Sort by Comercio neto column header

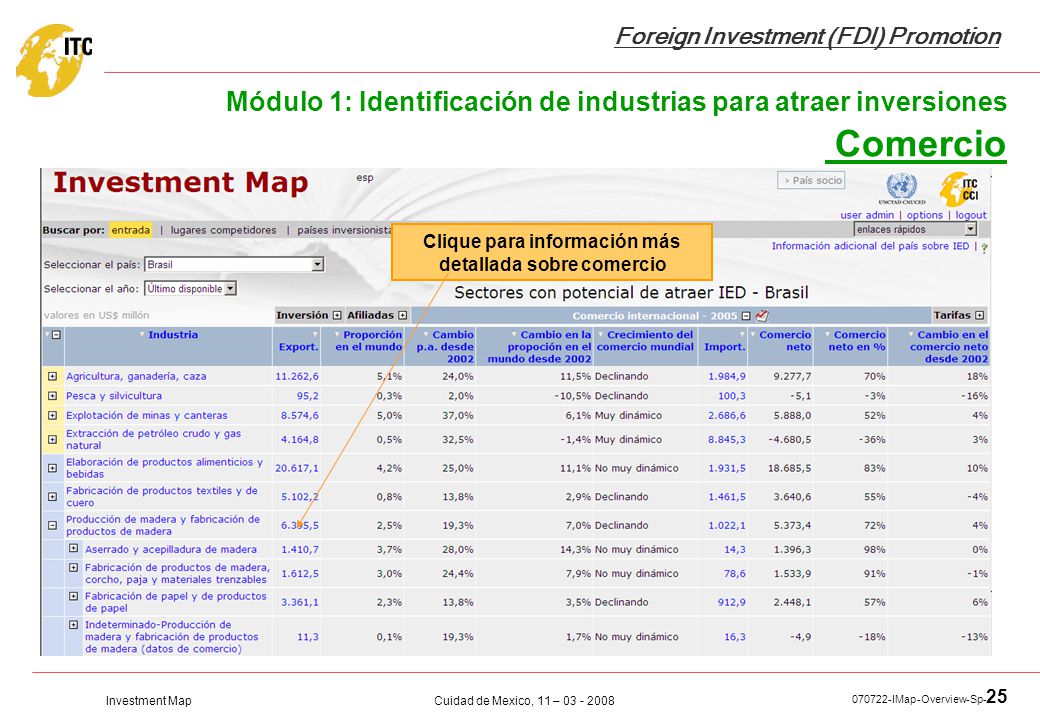coord(785,341)
